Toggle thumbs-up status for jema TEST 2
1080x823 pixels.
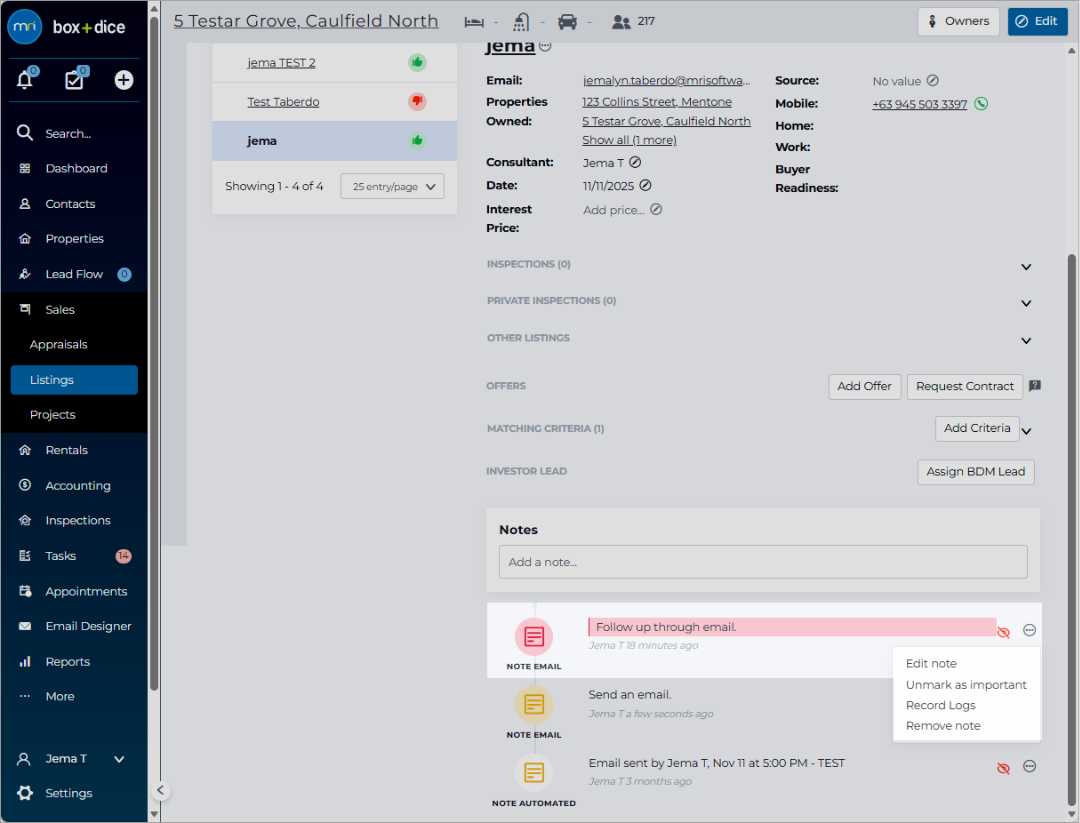[417, 63]
